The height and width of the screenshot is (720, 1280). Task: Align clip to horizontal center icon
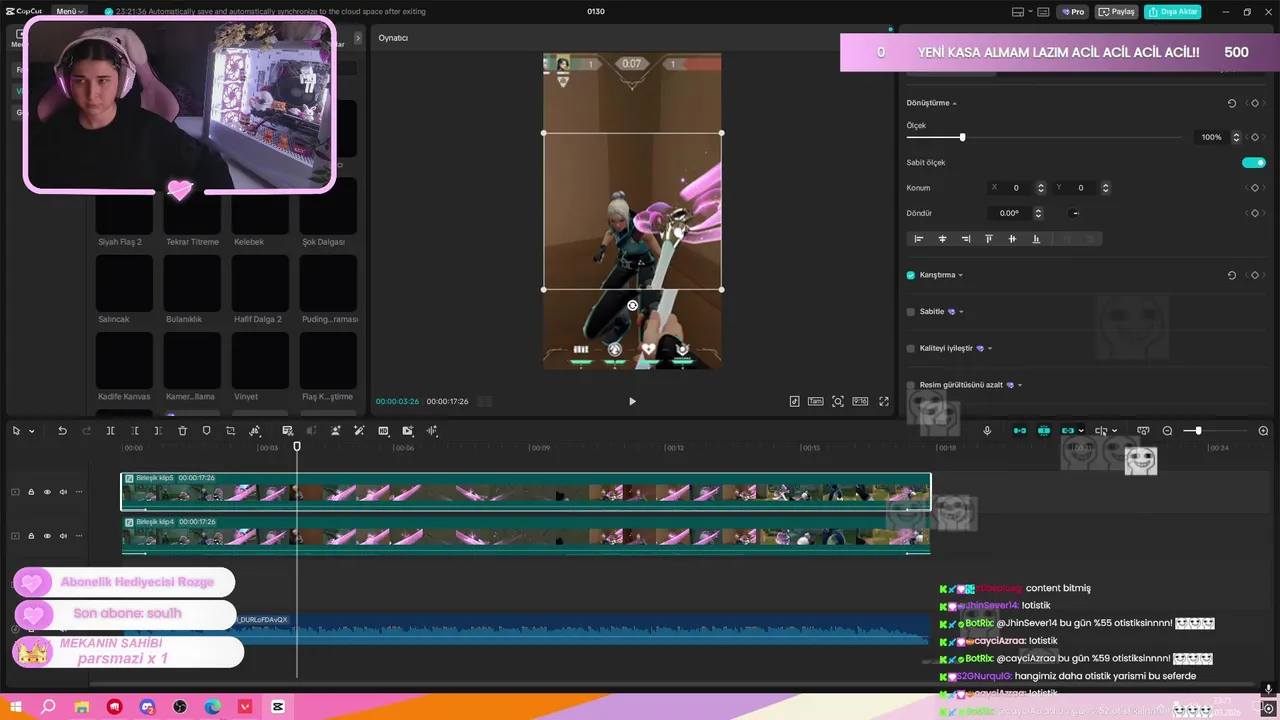tap(942, 239)
